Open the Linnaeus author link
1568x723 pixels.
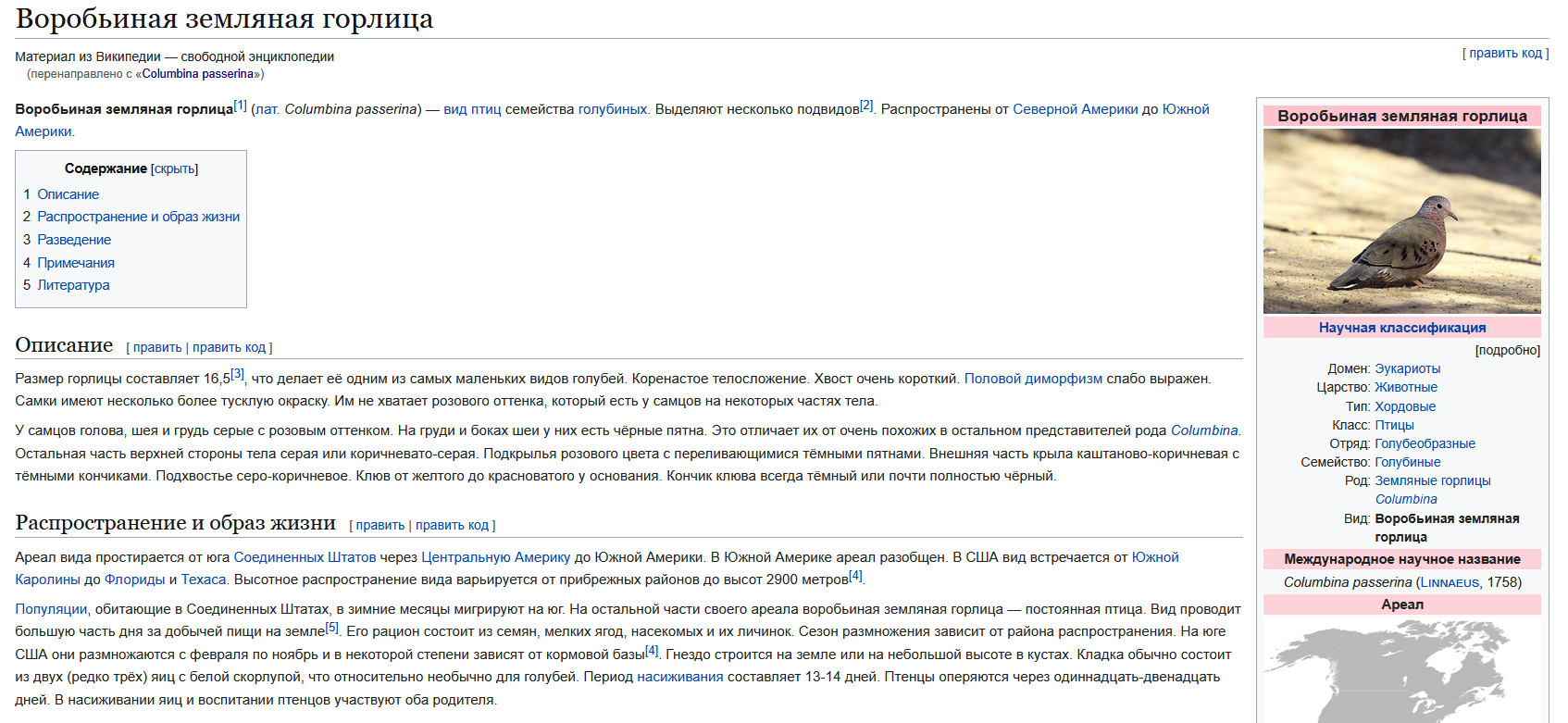click(1450, 582)
